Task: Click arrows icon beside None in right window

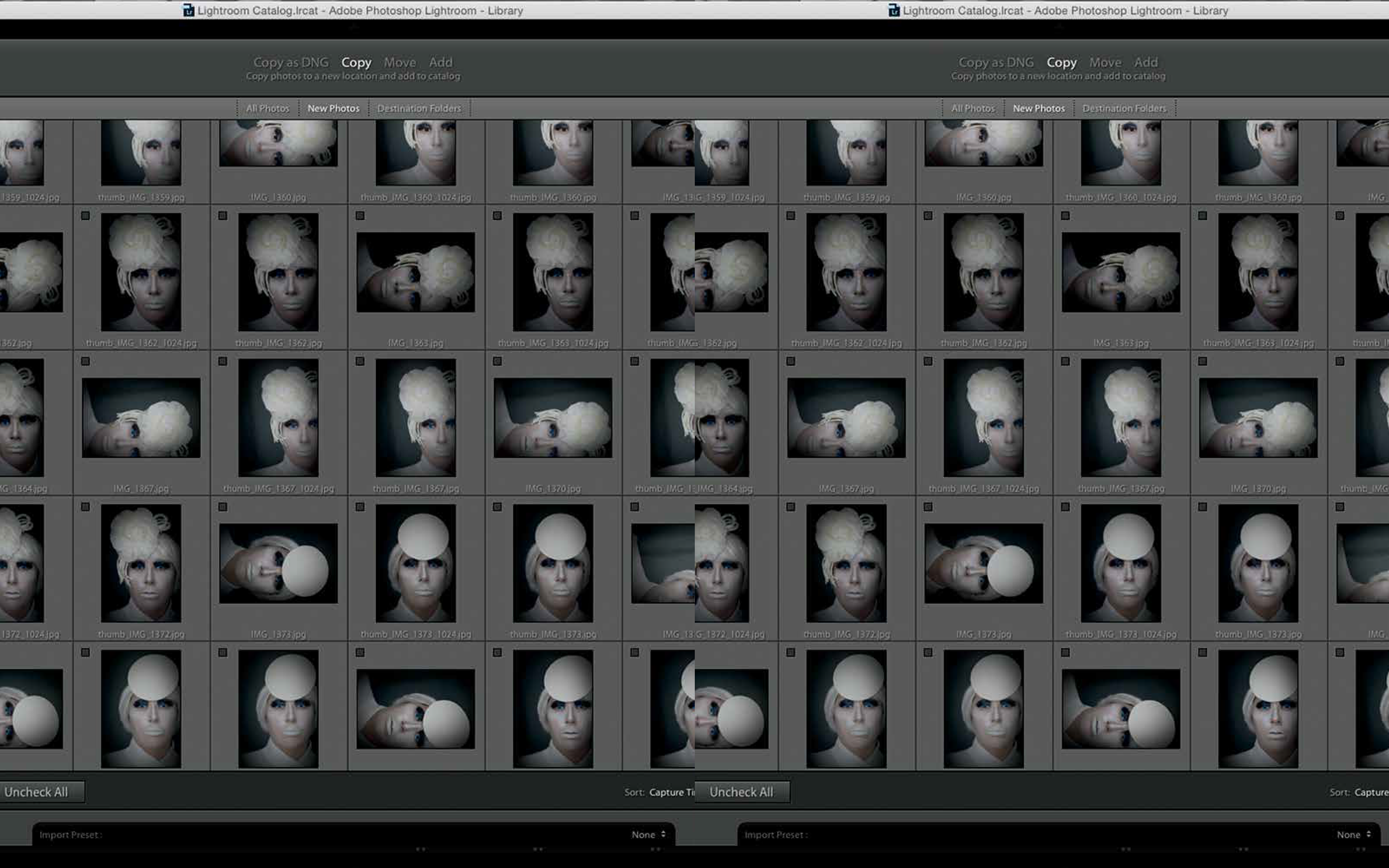Action: click(x=1368, y=834)
